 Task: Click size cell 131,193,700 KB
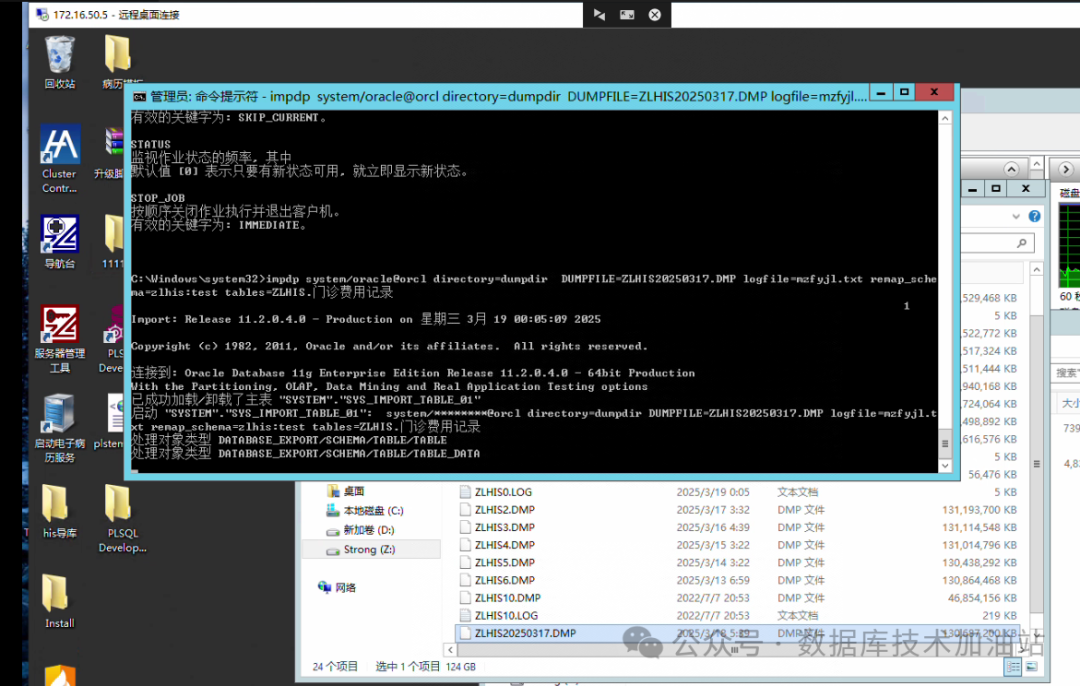980,510
